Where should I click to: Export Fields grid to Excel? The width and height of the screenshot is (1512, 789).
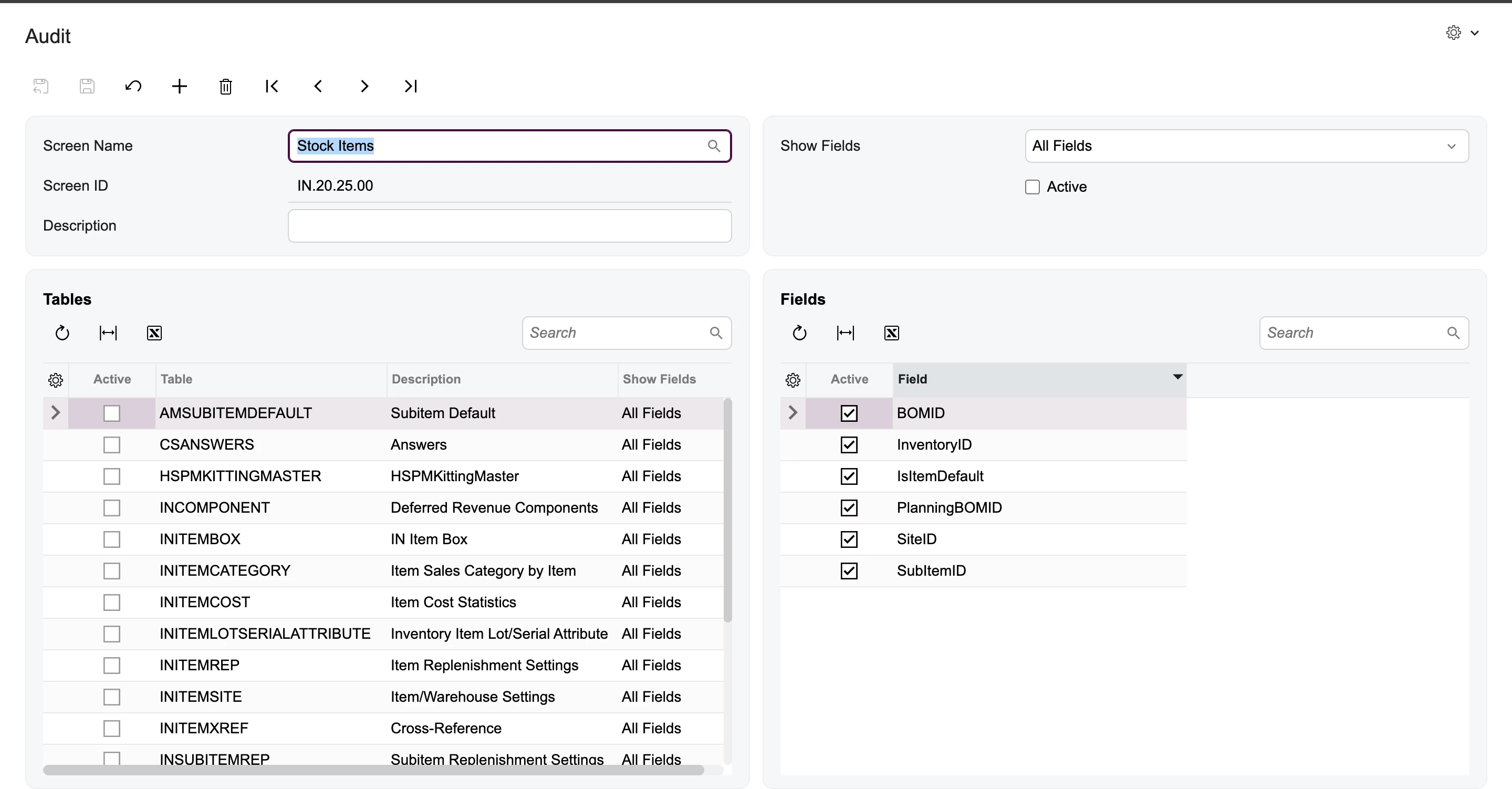891,333
